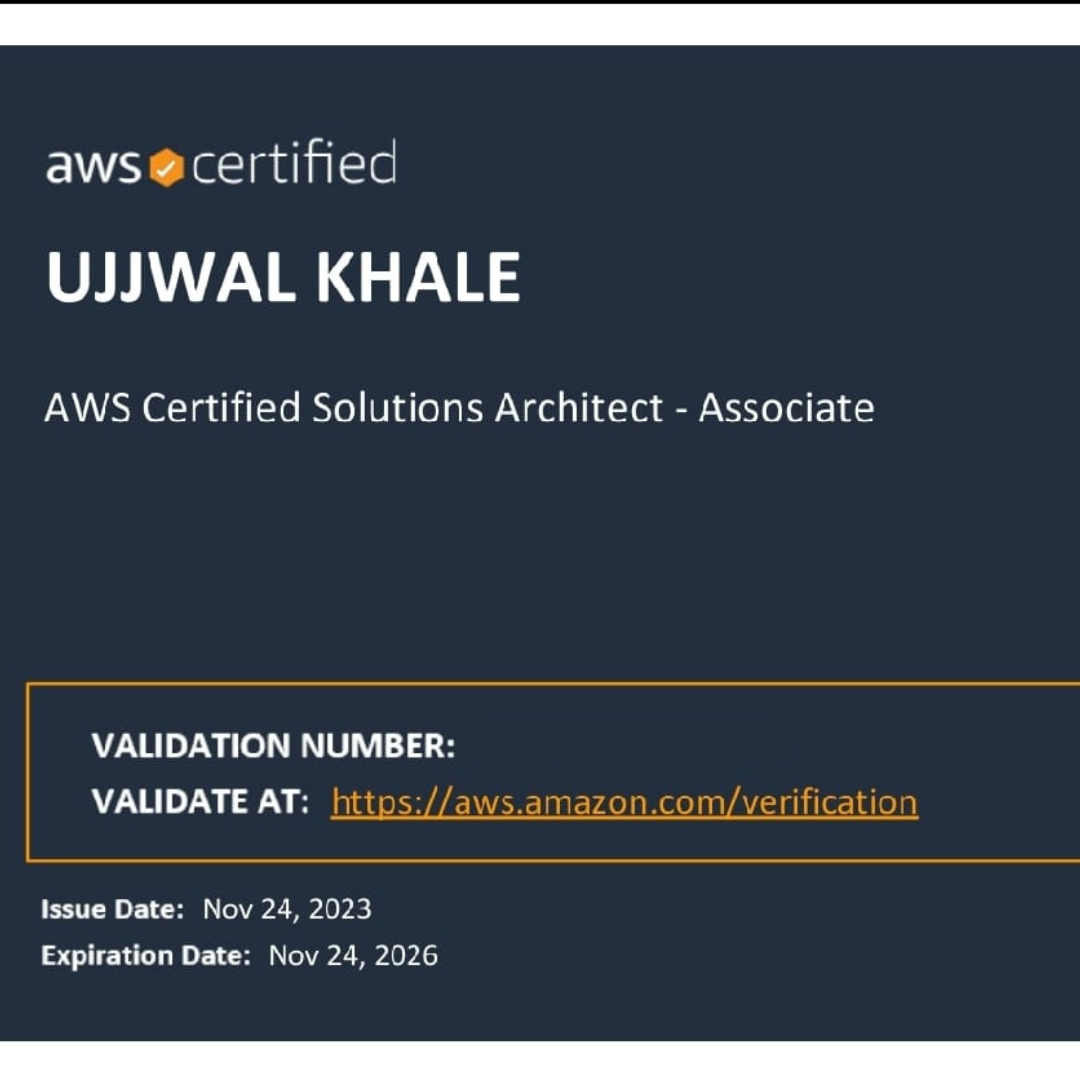1080x1080 pixels.
Task: Click the white aws logo text
Action: click(x=93, y=166)
